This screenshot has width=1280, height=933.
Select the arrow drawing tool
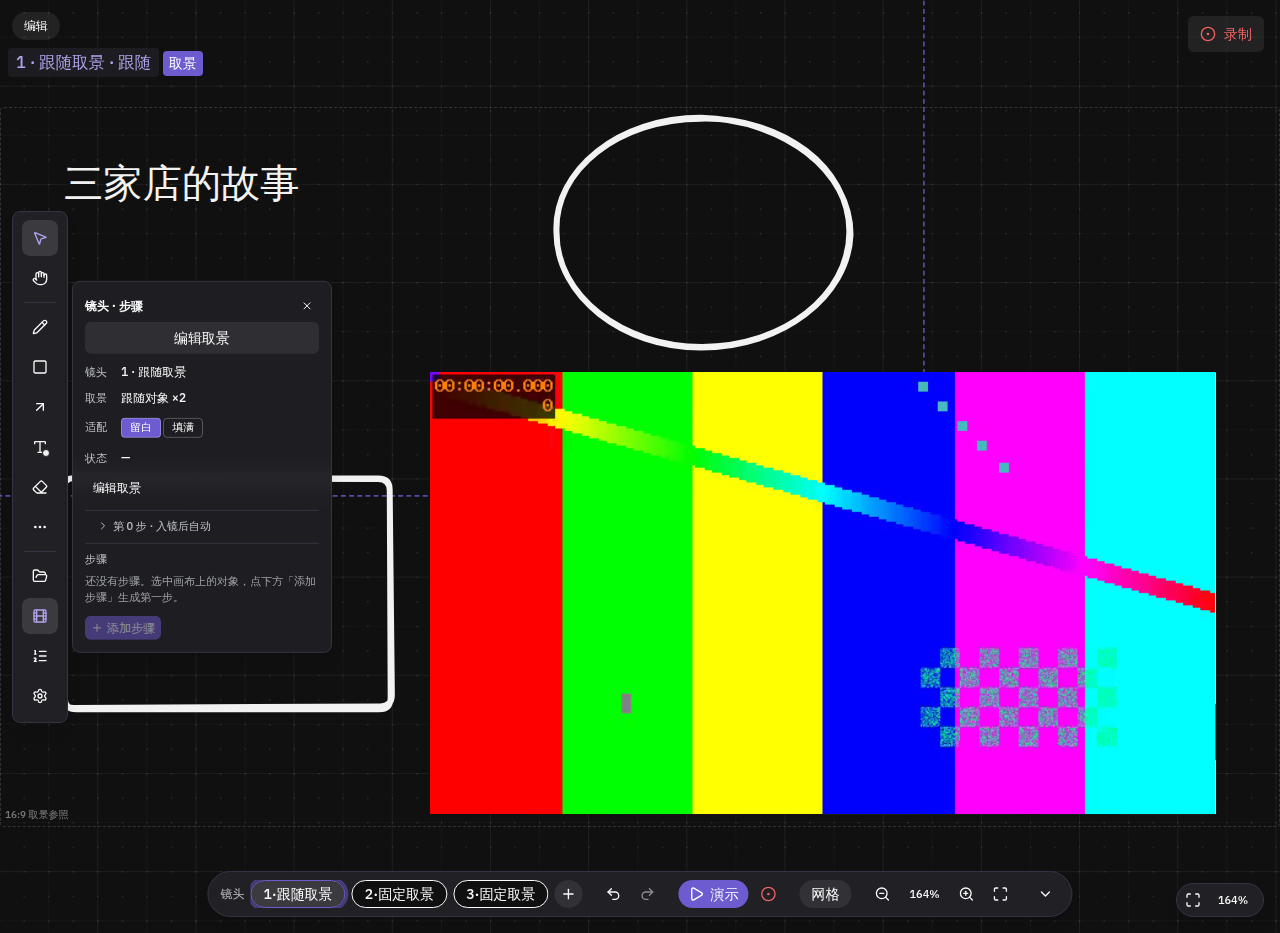[40, 407]
